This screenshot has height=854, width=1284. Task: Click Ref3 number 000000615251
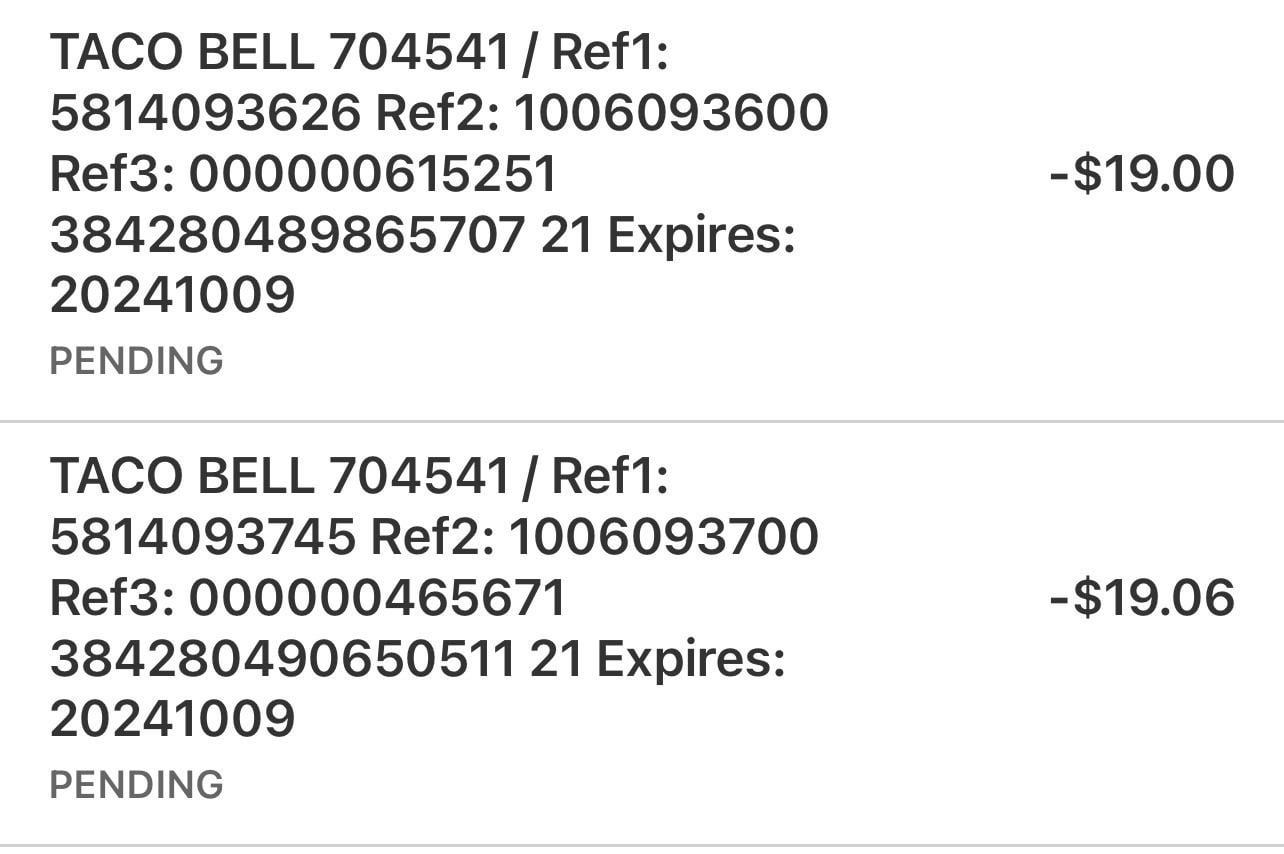tap(372, 174)
